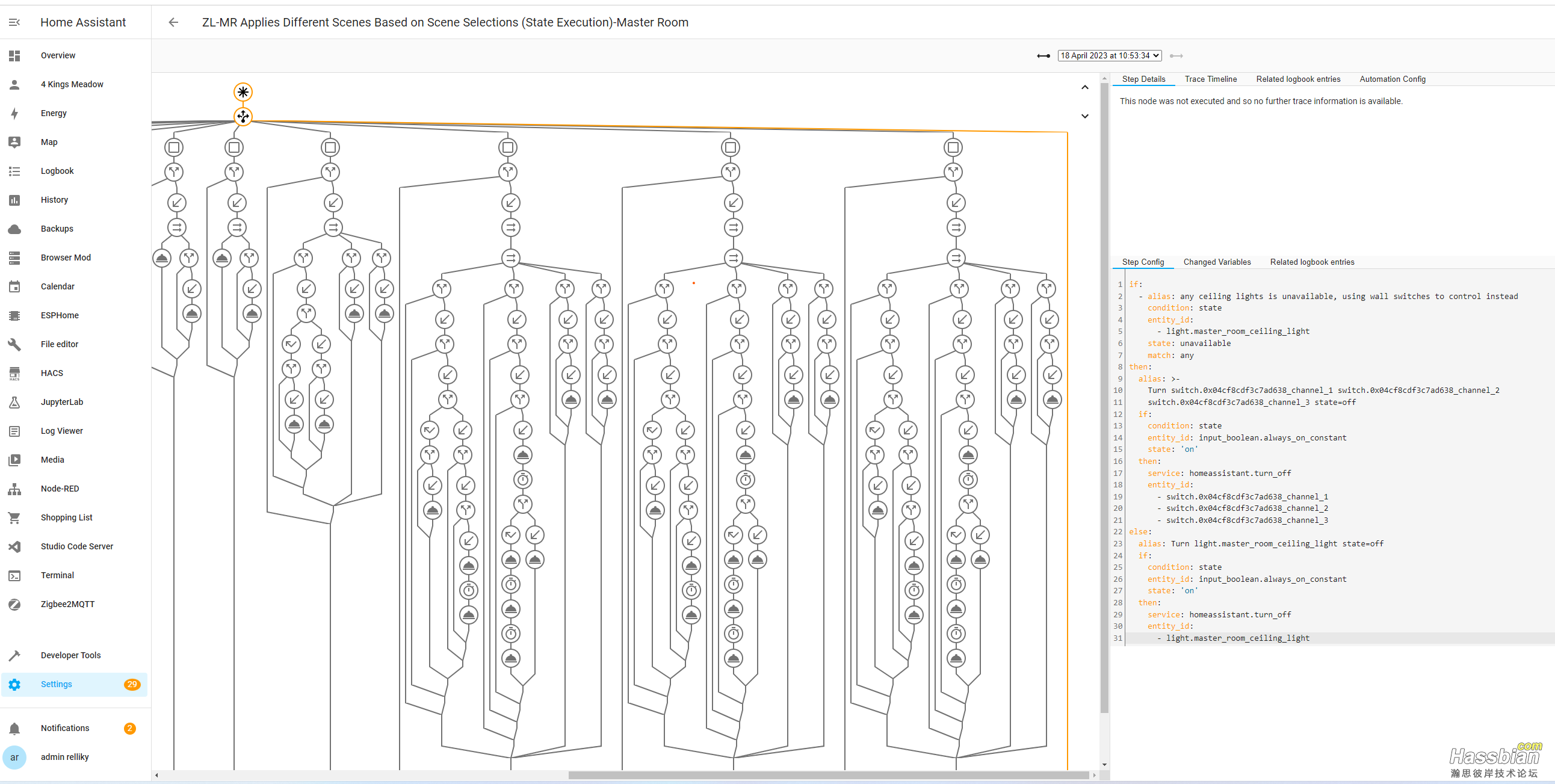The width and height of the screenshot is (1555, 784).
Task: Open the Overview dashboard icon
Action: coord(14,55)
